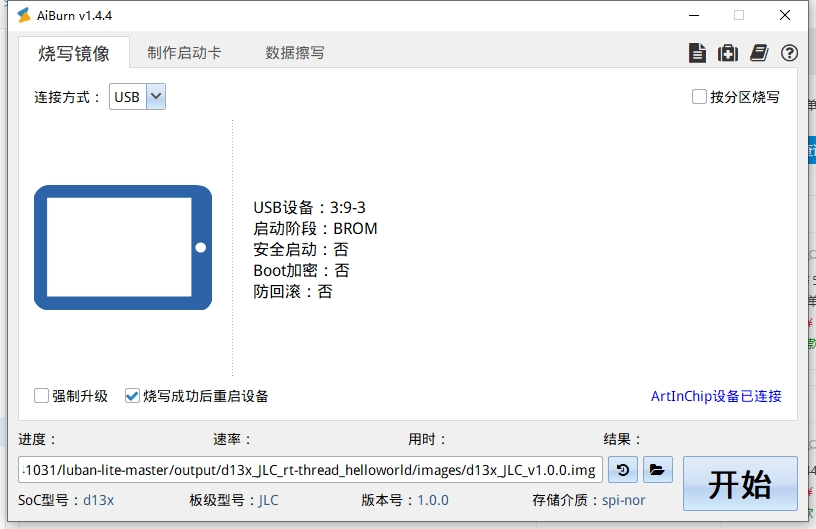Maximize the AiBurn window
The height and width of the screenshot is (529, 816).
coord(739,15)
